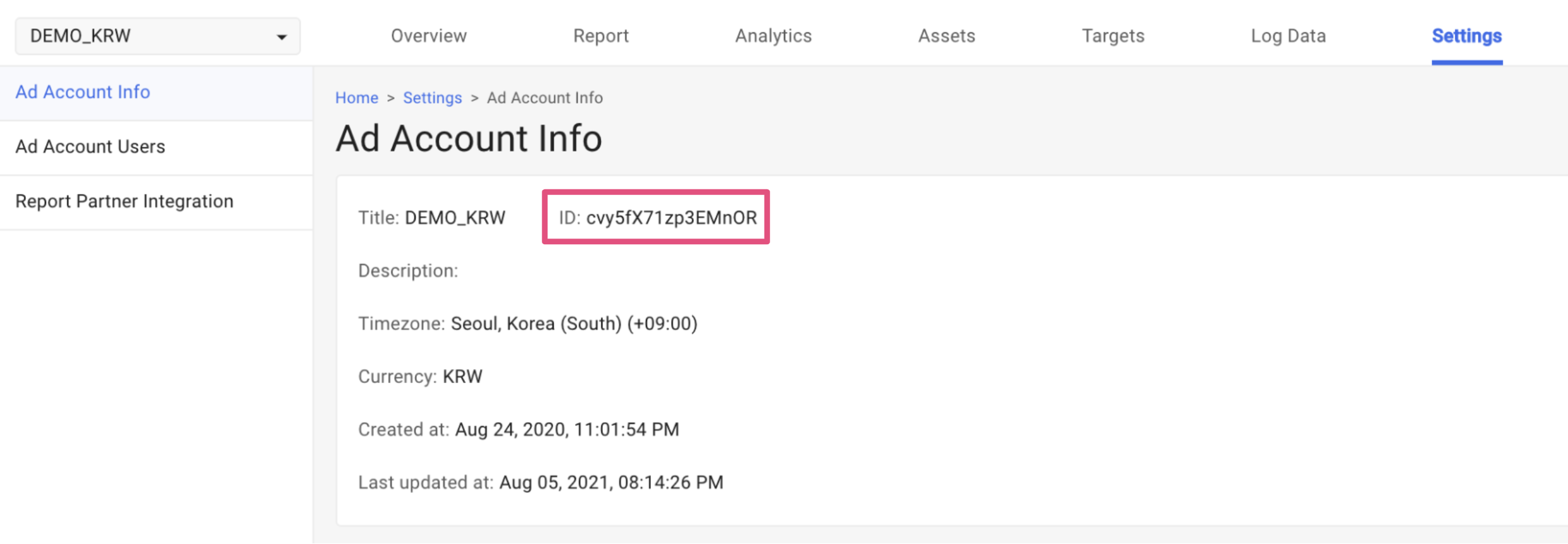Select the Assets tab
This screenshot has width=1568, height=544.
[x=946, y=36]
